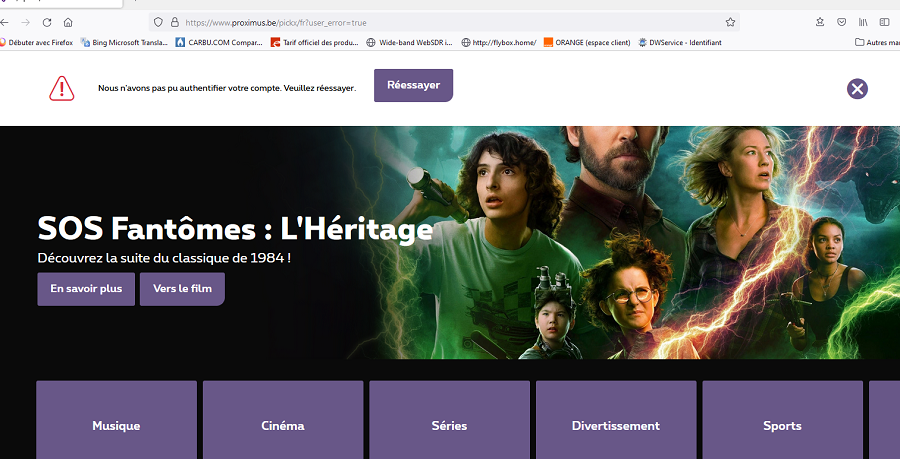The image size is (900, 459).
Task: Open bookmarks menu star-tray icon
Action: click(x=820, y=22)
